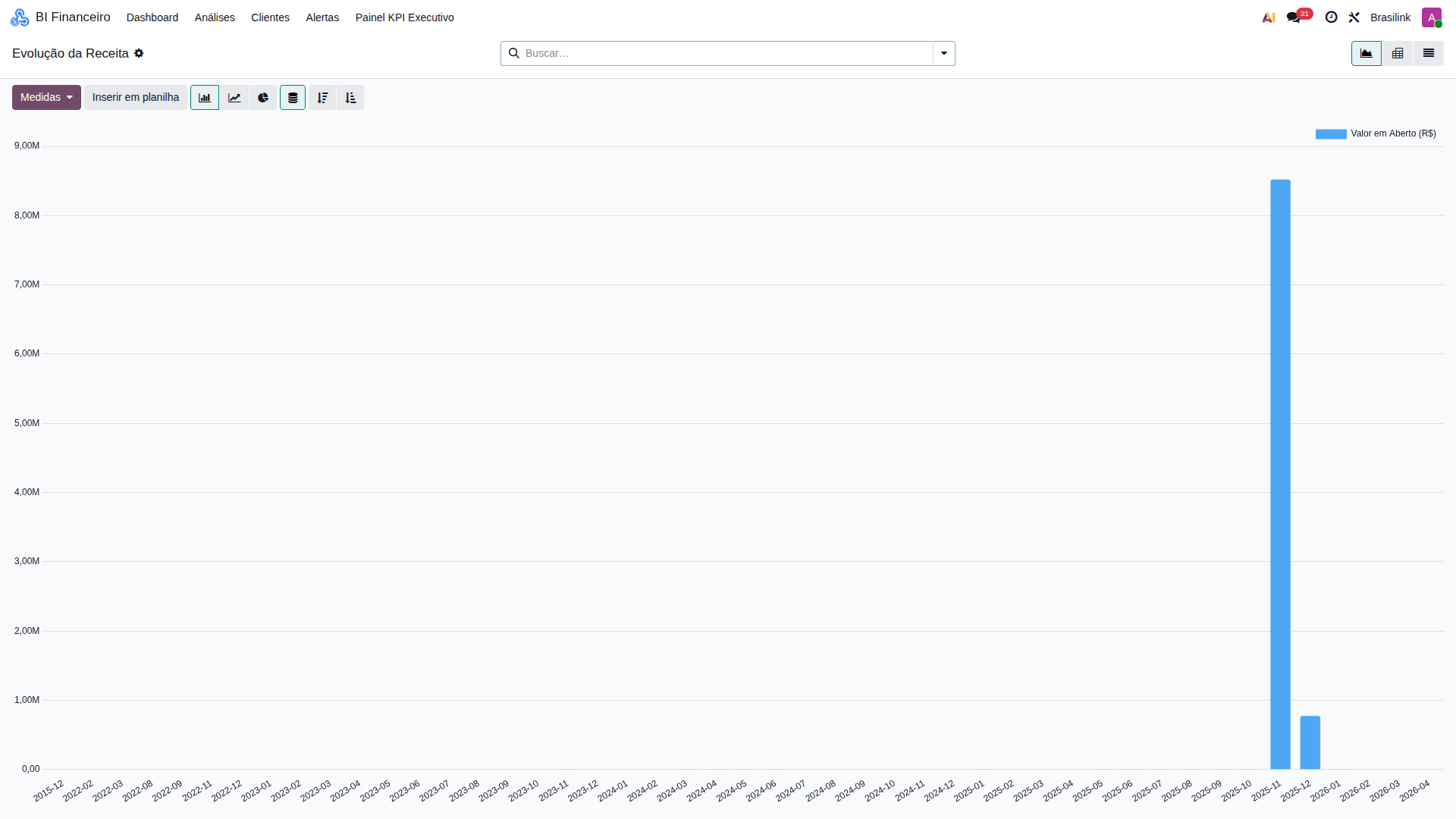Open the graph view
This screenshot has height=819, width=1456.
point(1367,54)
